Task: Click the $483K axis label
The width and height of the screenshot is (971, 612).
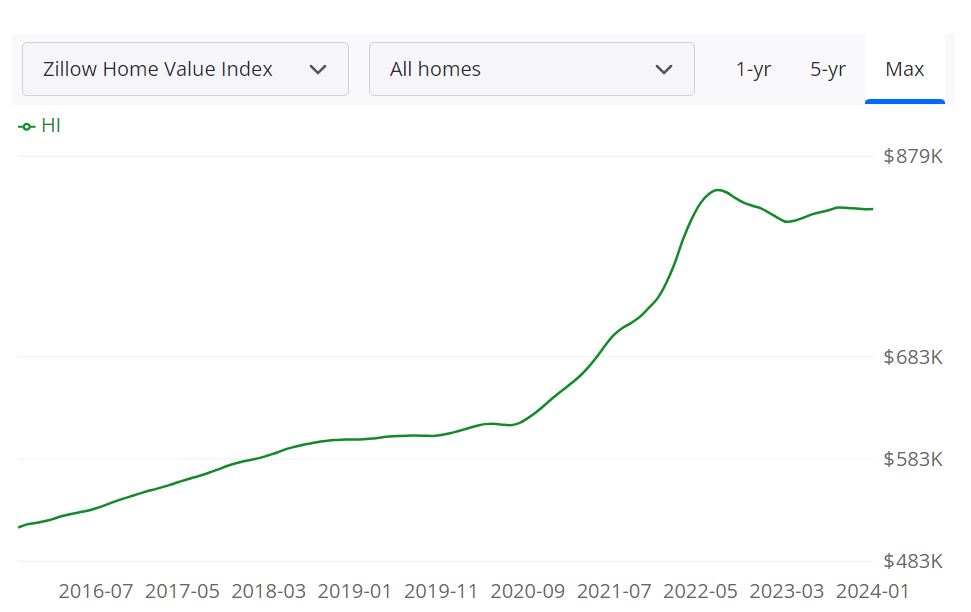Action: [913, 561]
